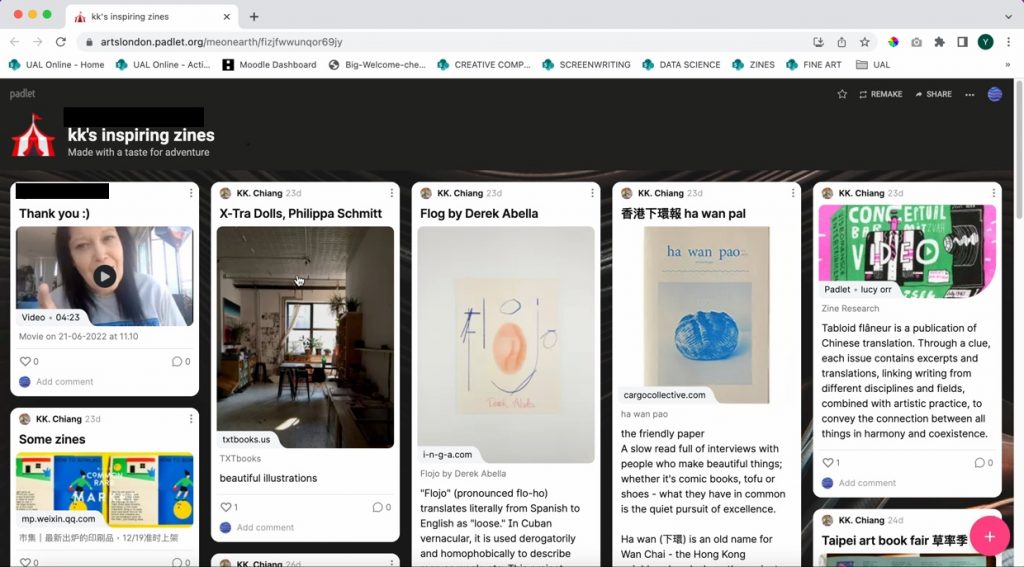Click the circus tent padlet icon

click(33, 135)
